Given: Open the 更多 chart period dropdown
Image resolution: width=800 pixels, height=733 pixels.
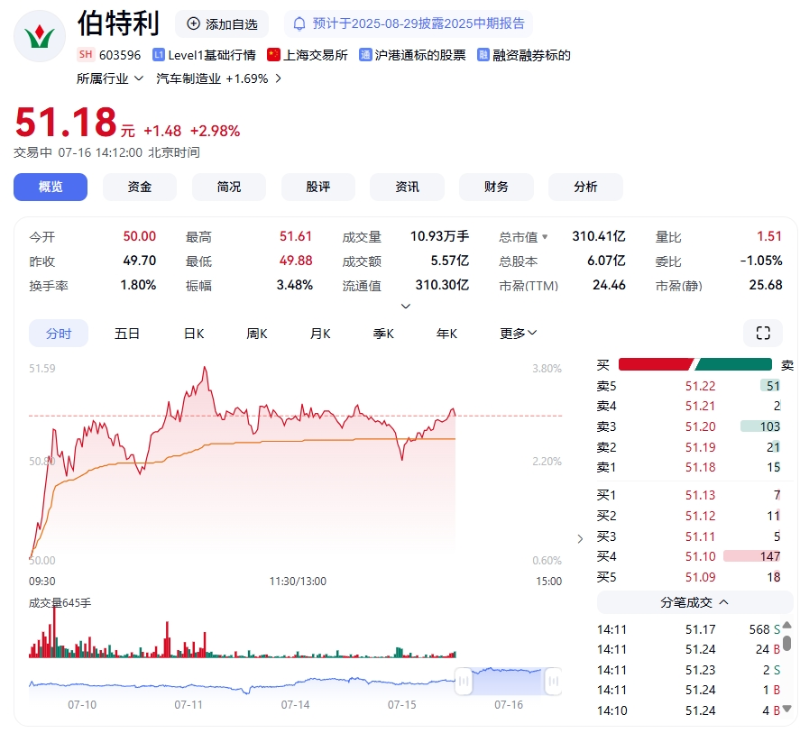Looking at the screenshot, I should 519,333.
